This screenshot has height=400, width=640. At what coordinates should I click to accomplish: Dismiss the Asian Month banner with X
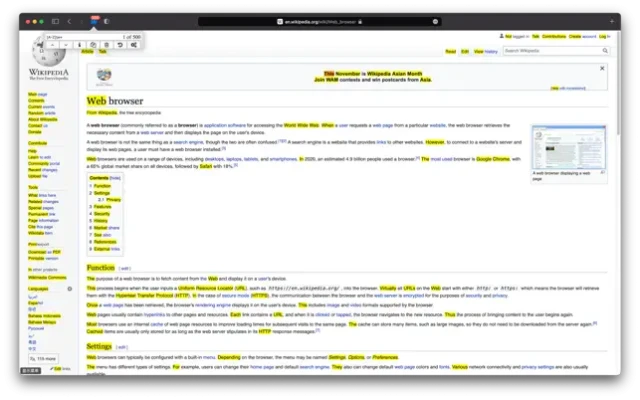[602, 69]
